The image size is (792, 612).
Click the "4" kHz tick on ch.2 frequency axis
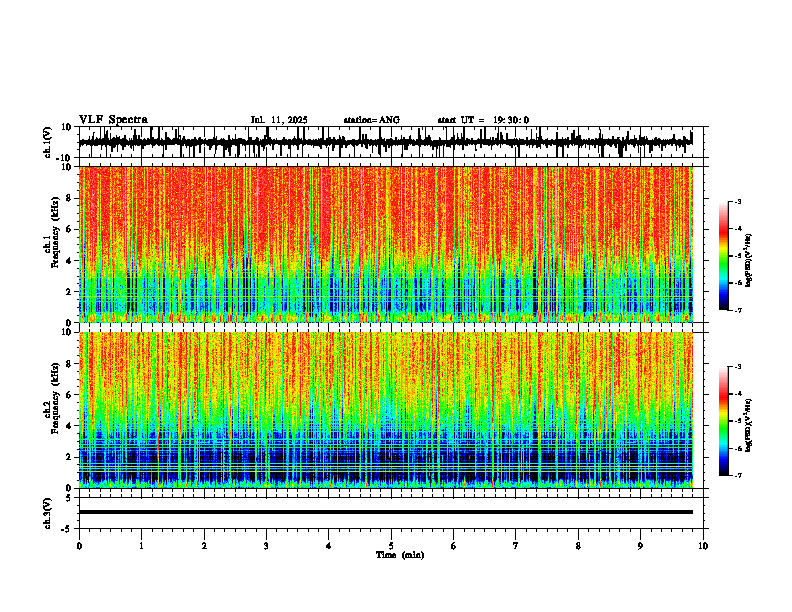pyautogui.click(x=69, y=426)
